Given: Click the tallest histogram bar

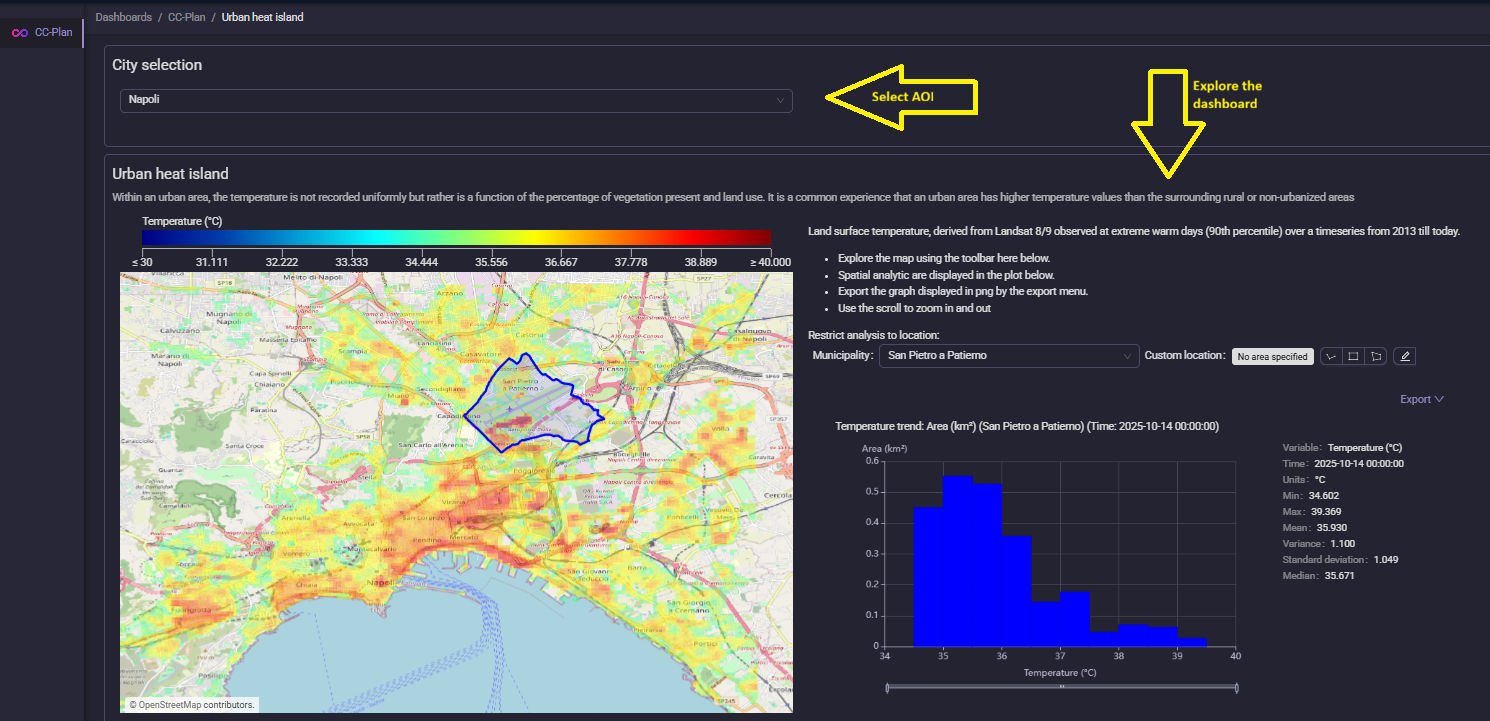Looking at the screenshot, I should tap(957, 560).
